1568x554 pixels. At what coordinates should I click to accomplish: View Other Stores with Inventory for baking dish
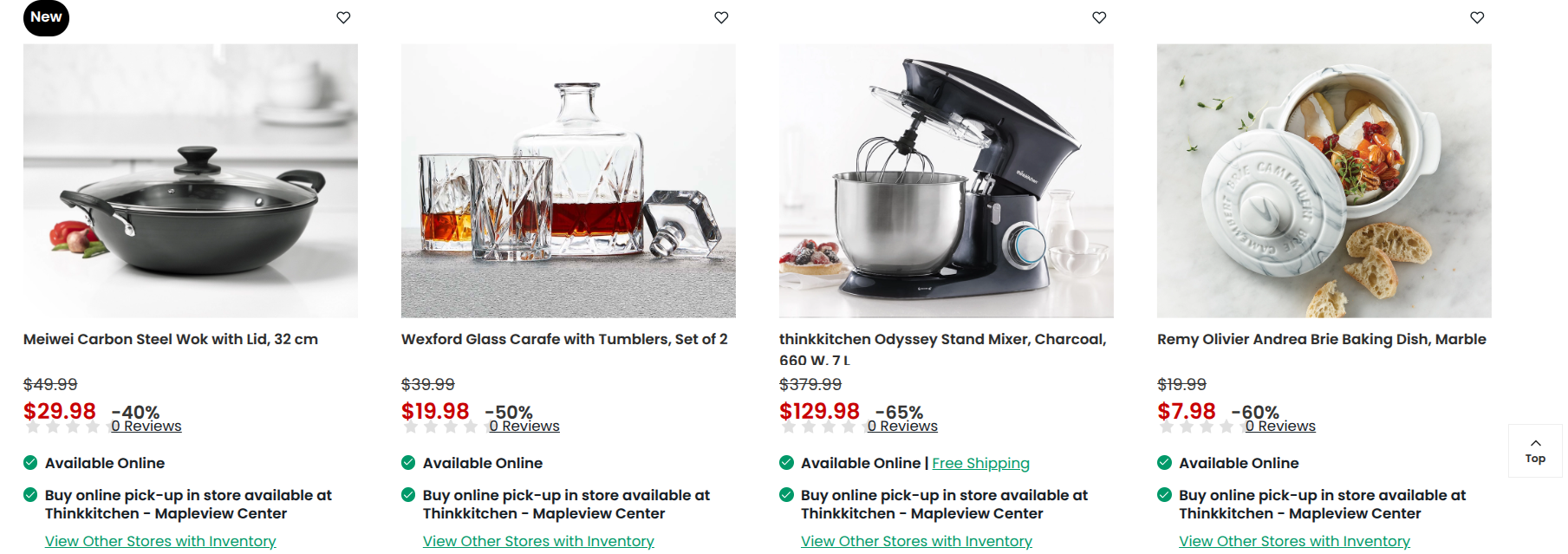pyautogui.click(x=1294, y=541)
